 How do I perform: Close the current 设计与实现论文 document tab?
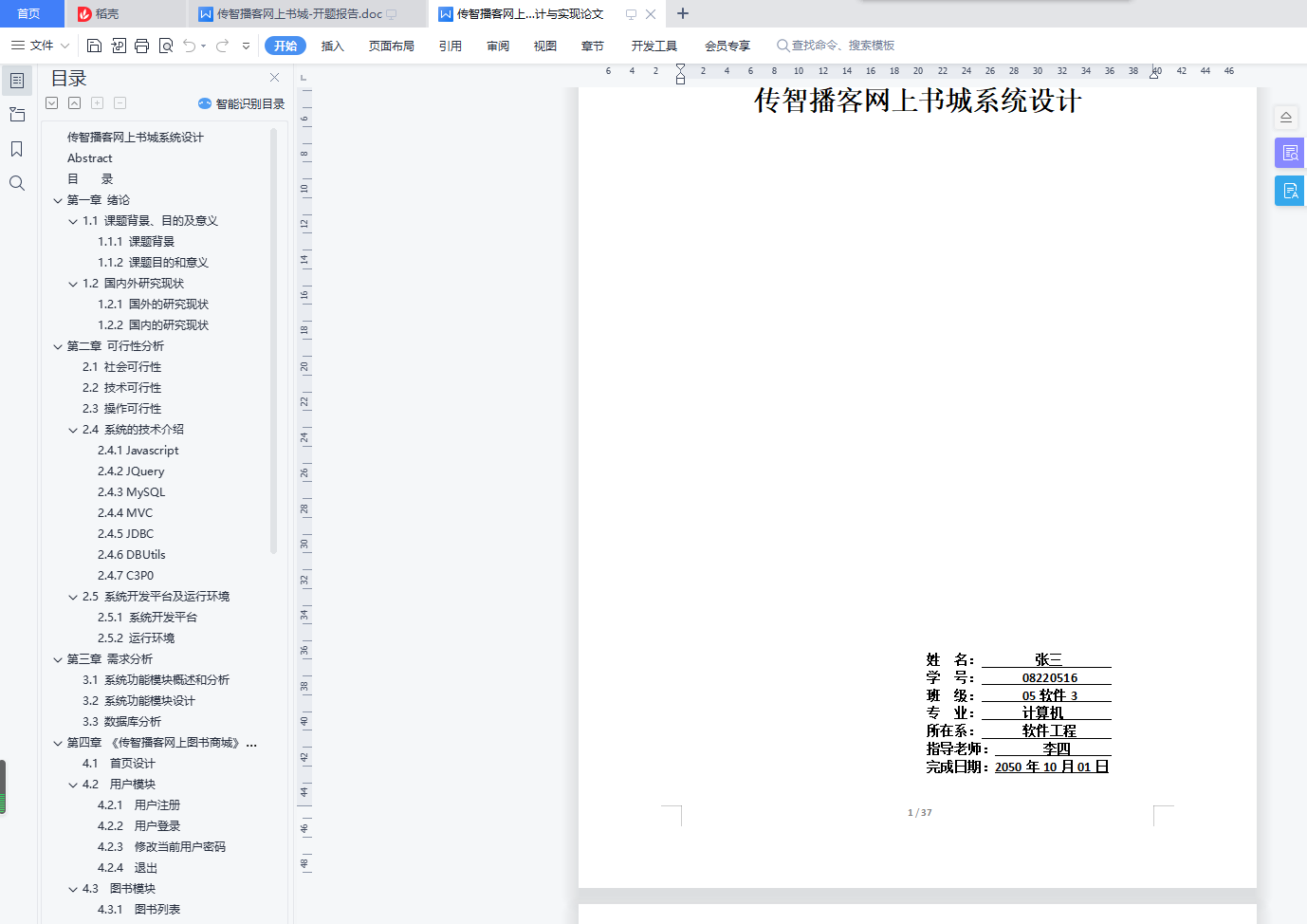pos(651,14)
